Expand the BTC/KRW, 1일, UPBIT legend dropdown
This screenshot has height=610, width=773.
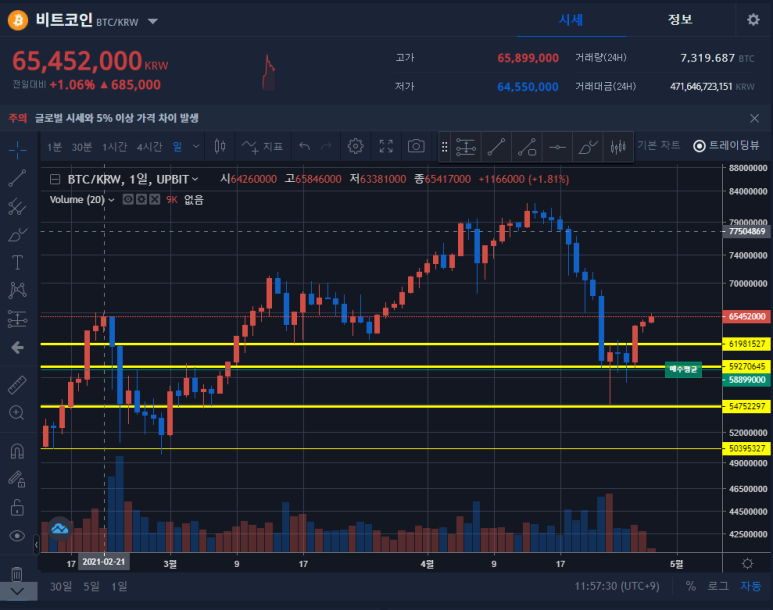coord(195,179)
